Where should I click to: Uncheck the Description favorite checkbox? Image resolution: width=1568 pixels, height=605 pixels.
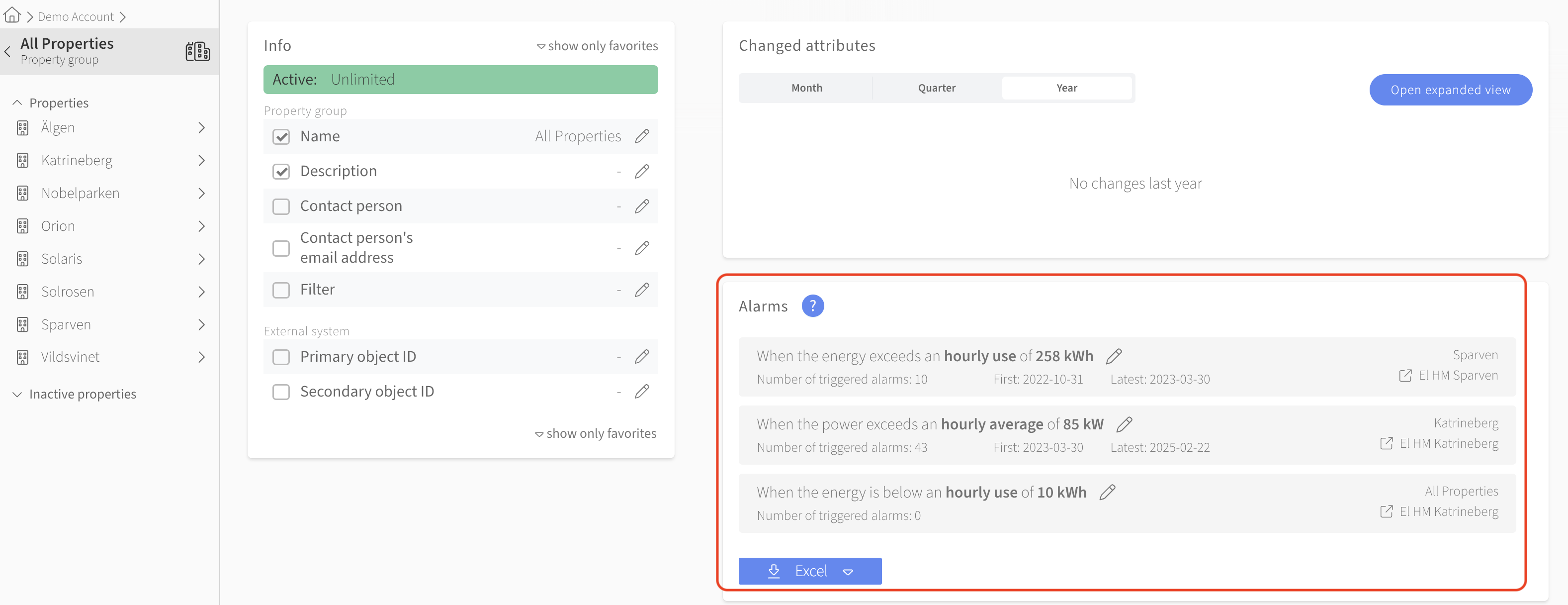(x=280, y=172)
